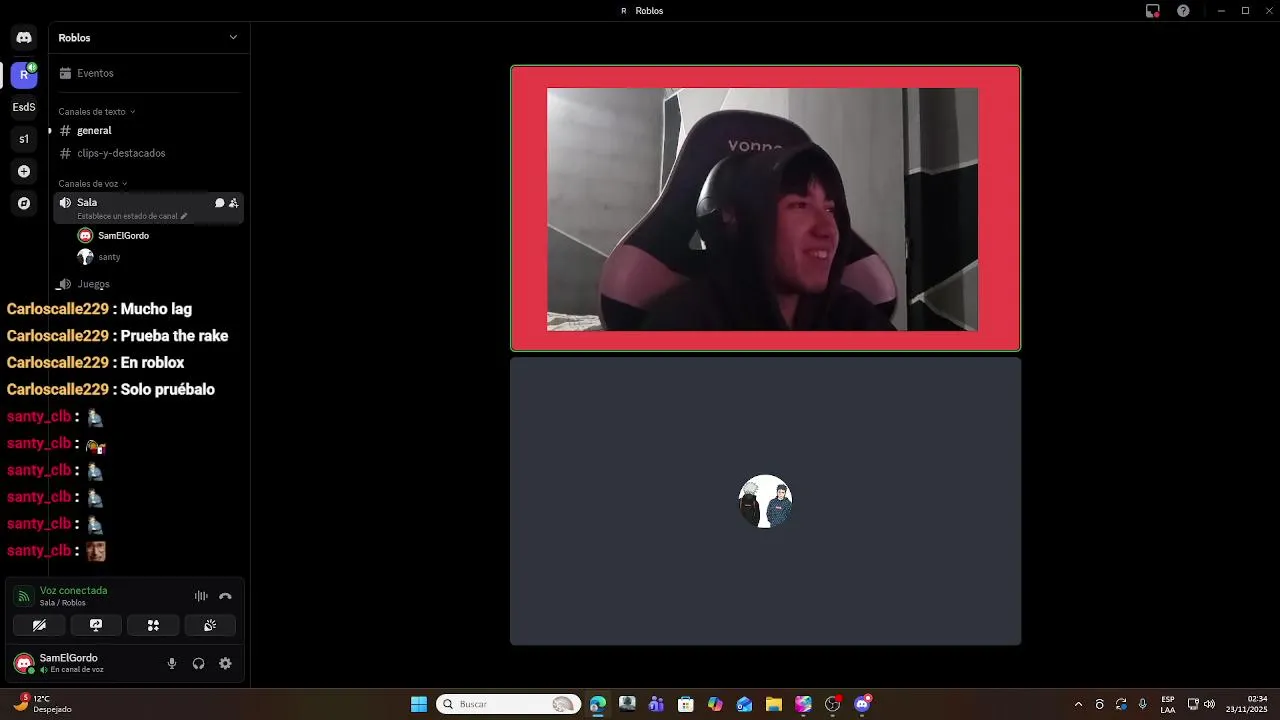Share your screen button
This screenshot has width=1280, height=720.
(x=96, y=625)
